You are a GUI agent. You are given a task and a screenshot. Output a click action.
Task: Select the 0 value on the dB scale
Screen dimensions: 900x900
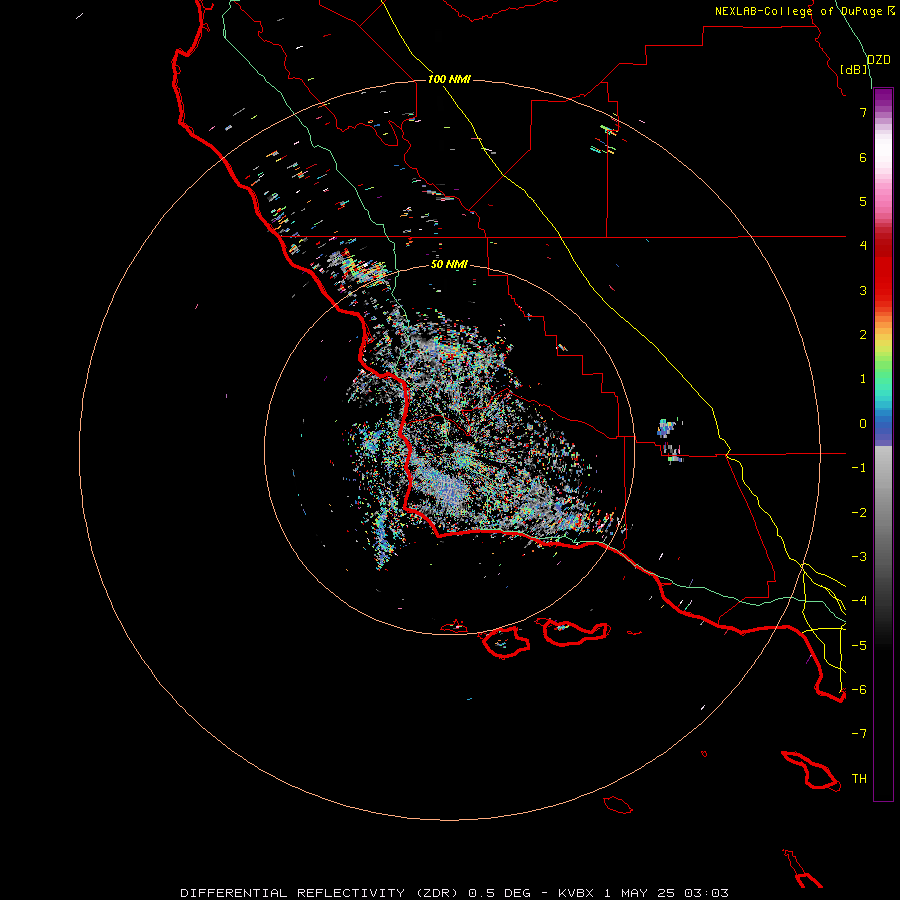(863, 424)
